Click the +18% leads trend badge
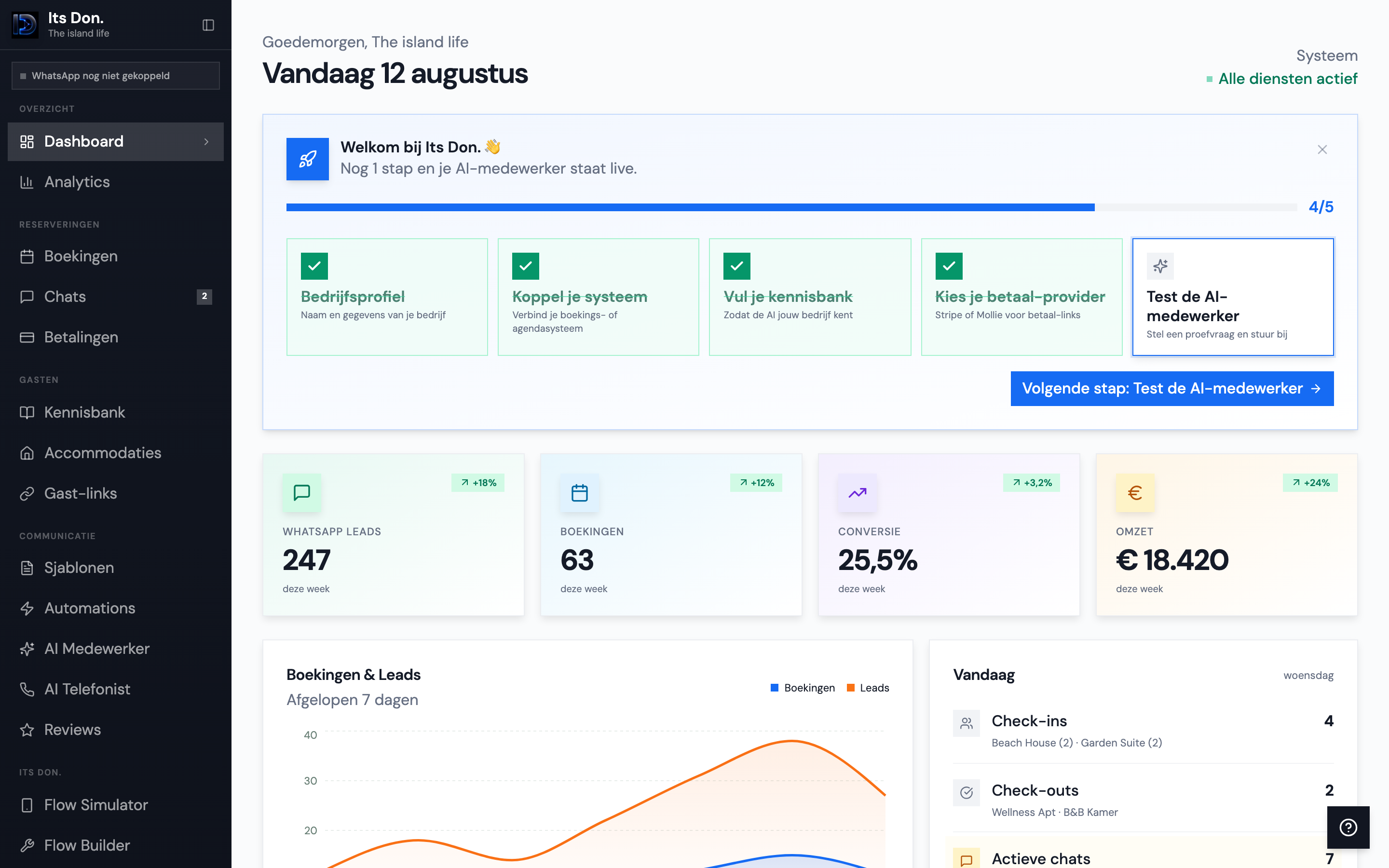 tap(478, 483)
